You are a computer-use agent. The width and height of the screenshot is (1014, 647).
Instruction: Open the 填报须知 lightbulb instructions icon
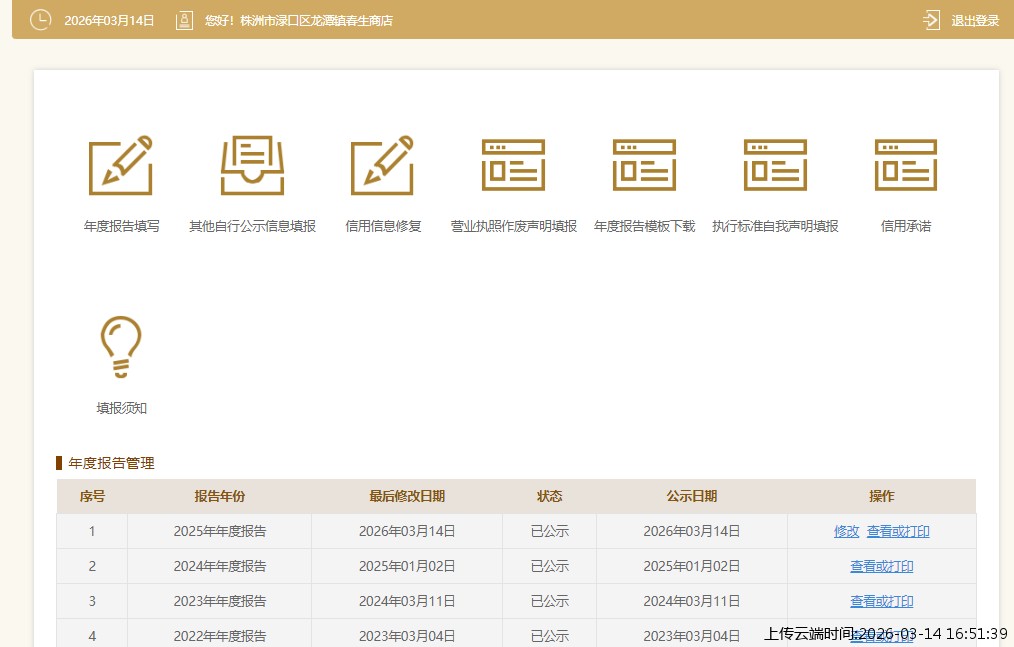coord(120,345)
